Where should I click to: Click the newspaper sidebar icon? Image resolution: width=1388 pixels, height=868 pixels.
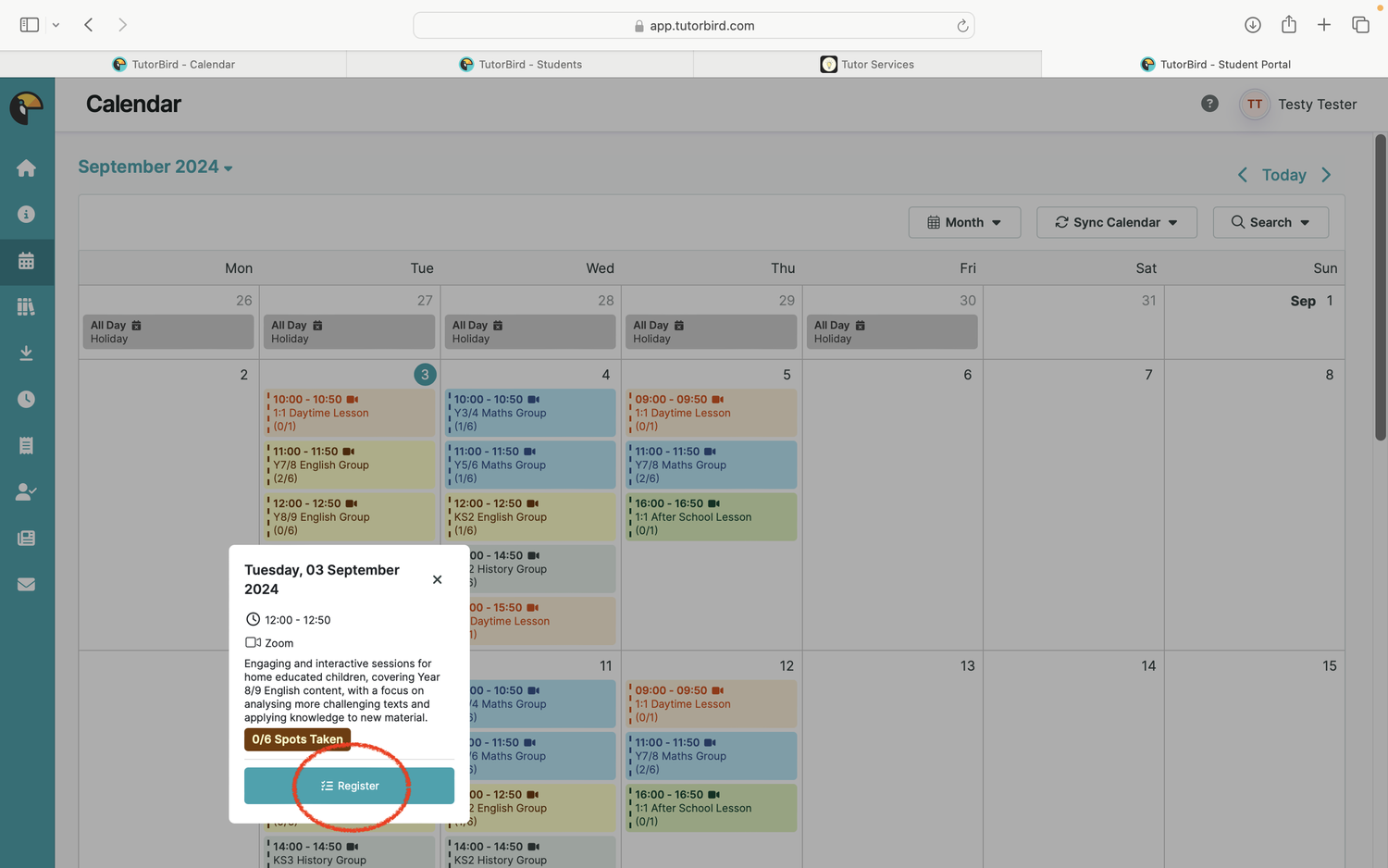26,538
